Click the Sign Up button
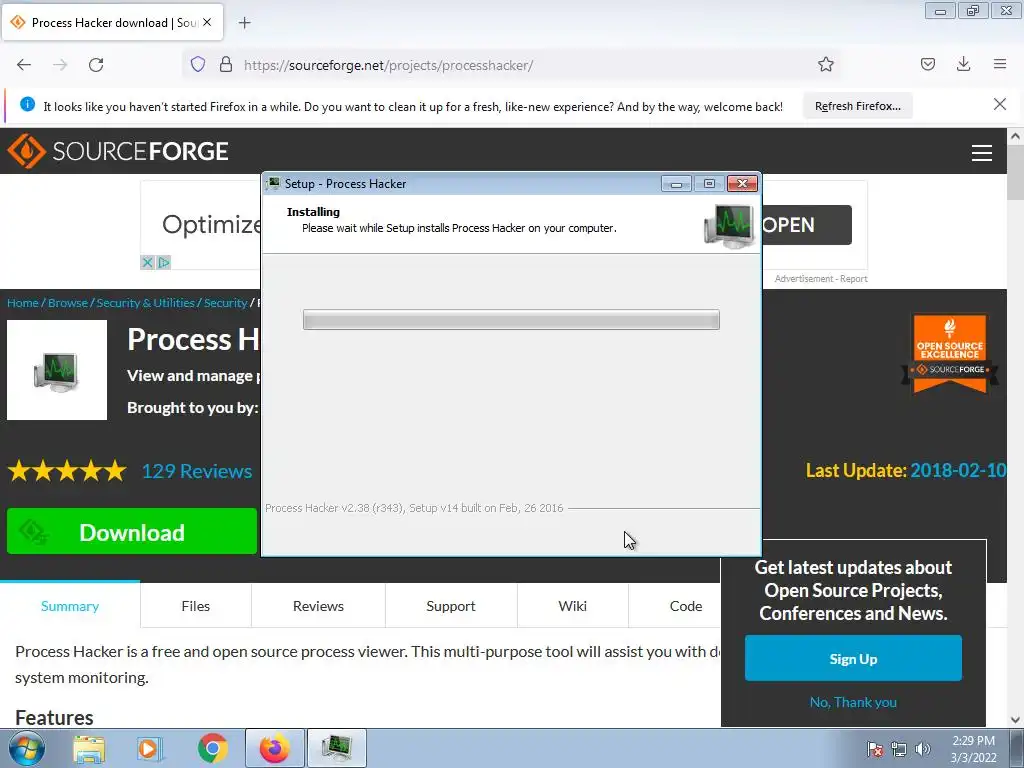1024x768 pixels. tap(853, 658)
